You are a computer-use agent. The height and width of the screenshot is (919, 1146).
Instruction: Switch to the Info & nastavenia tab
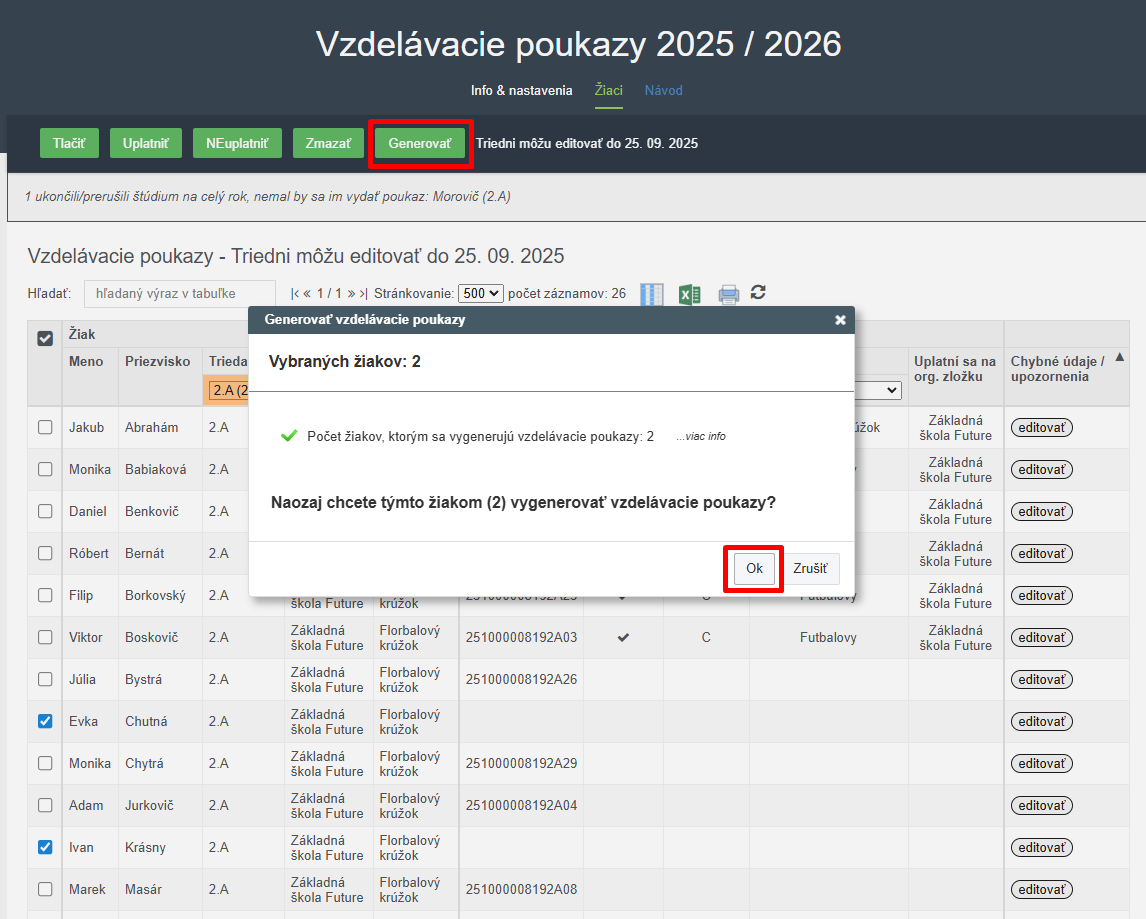(x=521, y=91)
